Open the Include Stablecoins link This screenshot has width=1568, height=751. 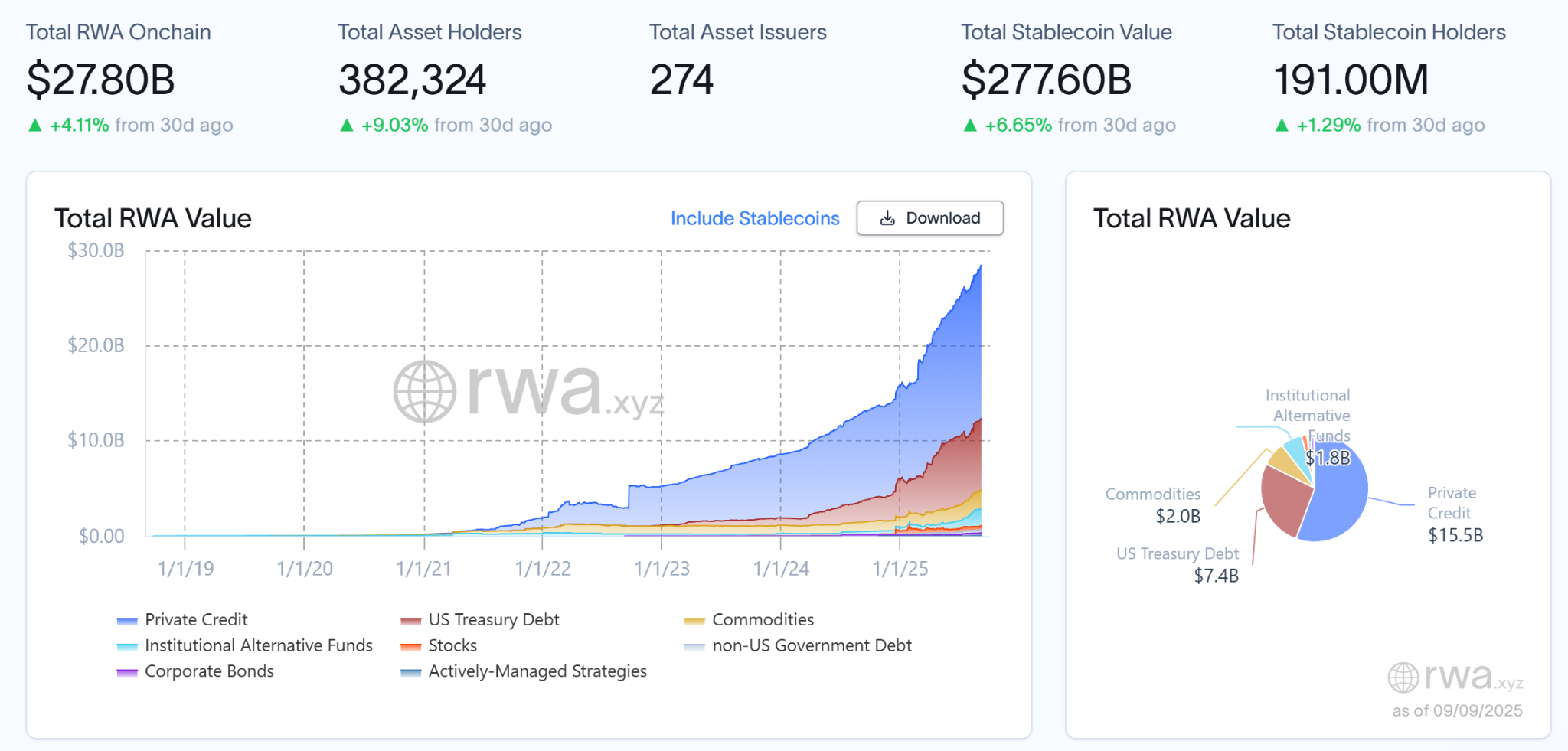point(755,218)
